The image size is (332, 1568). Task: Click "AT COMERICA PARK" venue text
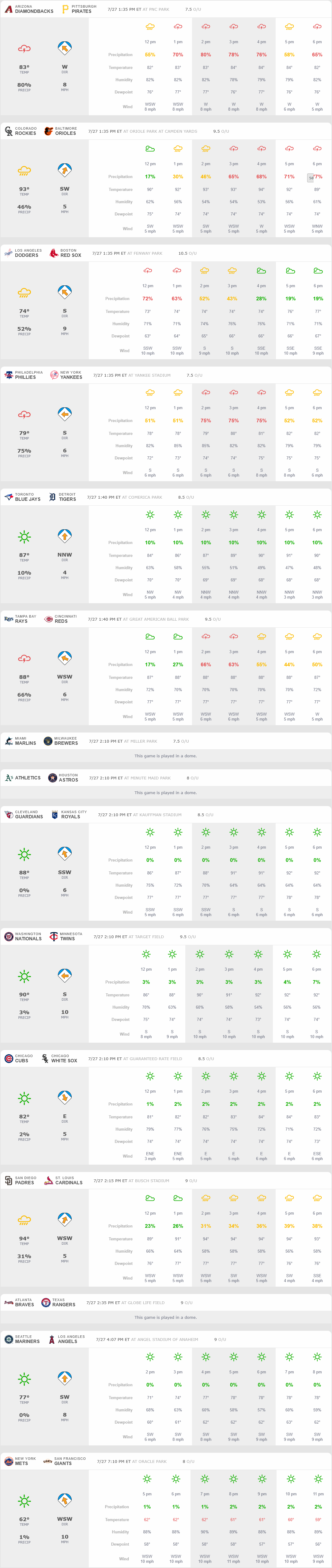(142, 497)
